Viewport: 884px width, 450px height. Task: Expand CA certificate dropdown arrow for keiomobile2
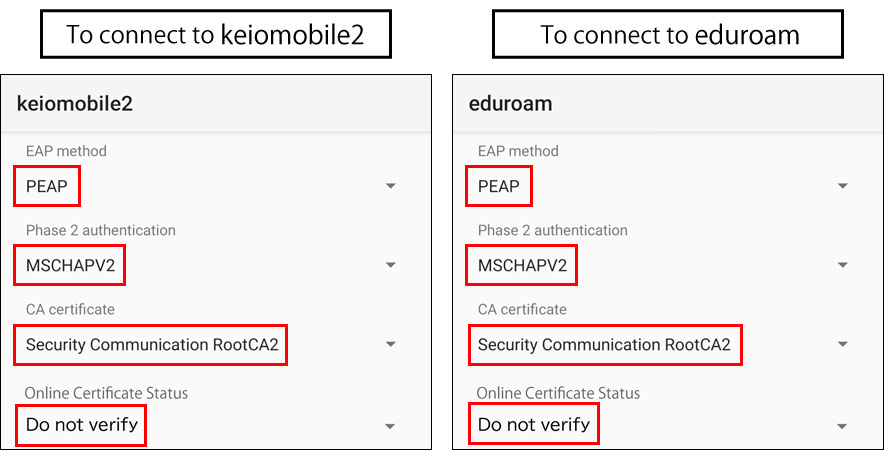391,345
